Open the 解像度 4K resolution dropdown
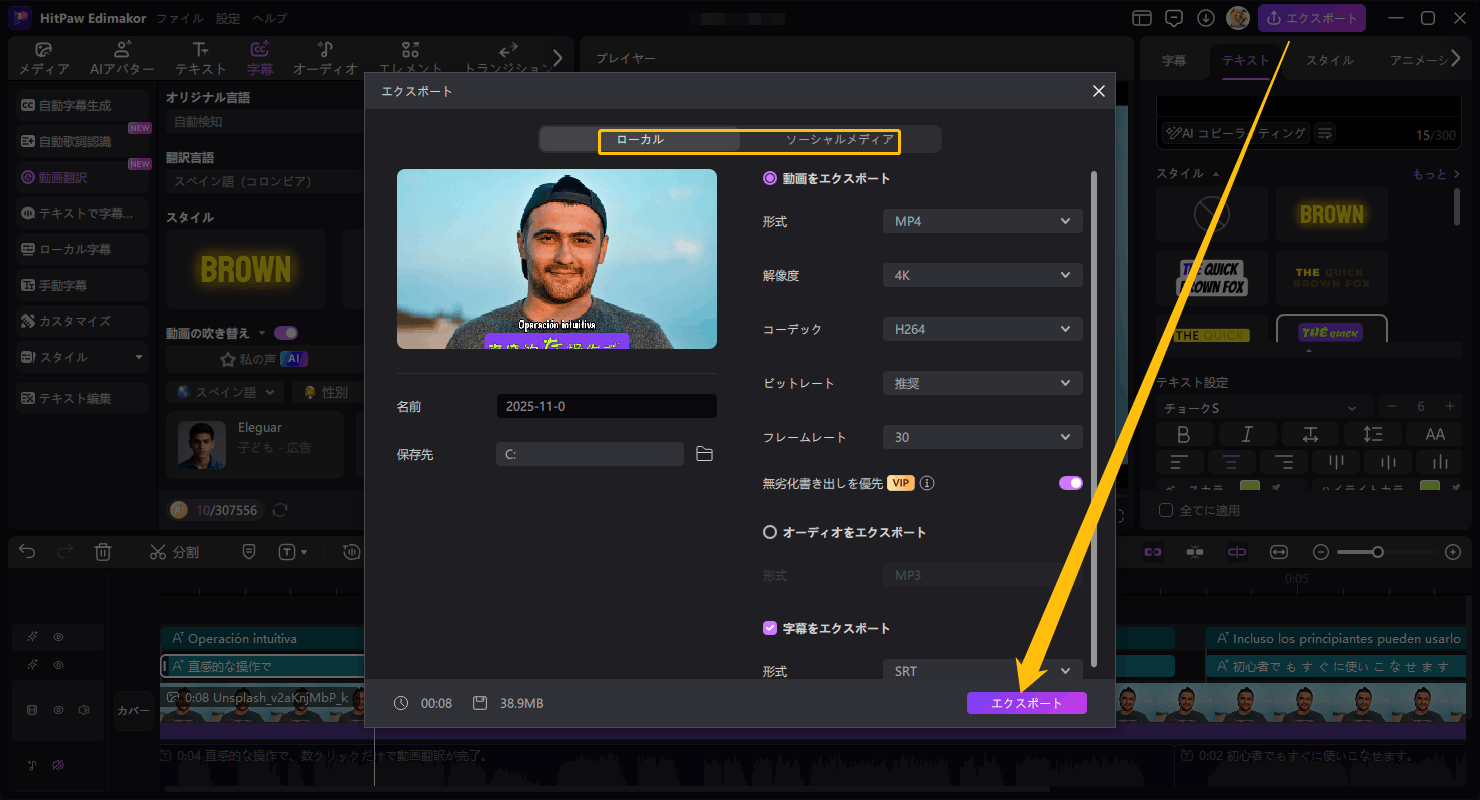 coord(981,275)
